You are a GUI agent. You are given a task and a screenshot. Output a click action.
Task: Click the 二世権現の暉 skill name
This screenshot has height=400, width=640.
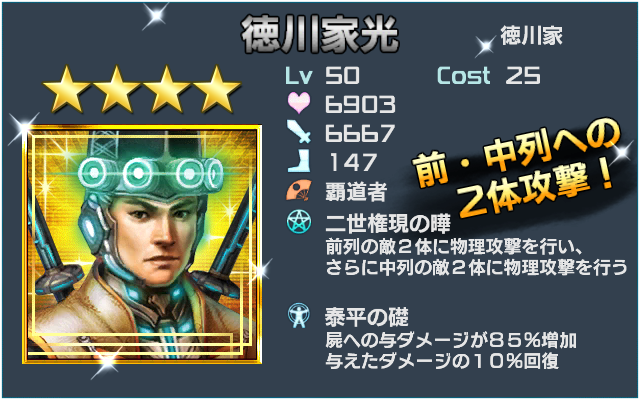pyautogui.click(x=388, y=223)
